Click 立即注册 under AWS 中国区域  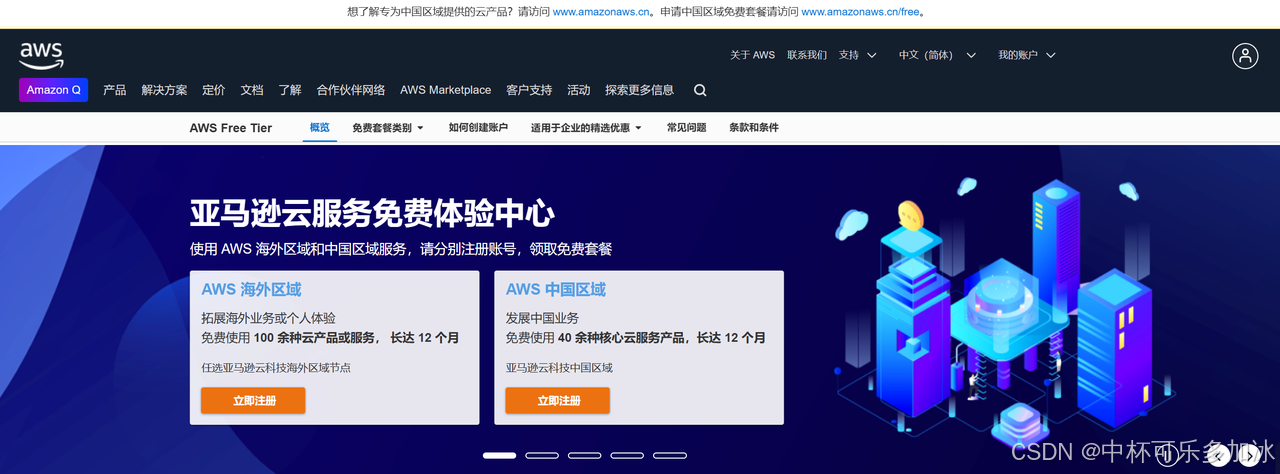(x=558, y=400)
